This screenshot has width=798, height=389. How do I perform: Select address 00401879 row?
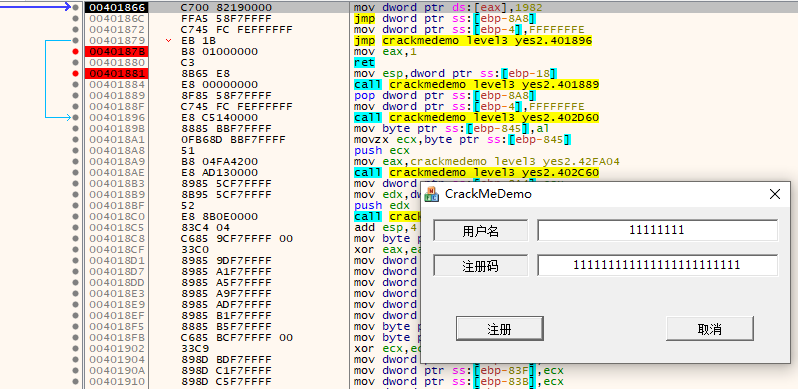[118, 40]
